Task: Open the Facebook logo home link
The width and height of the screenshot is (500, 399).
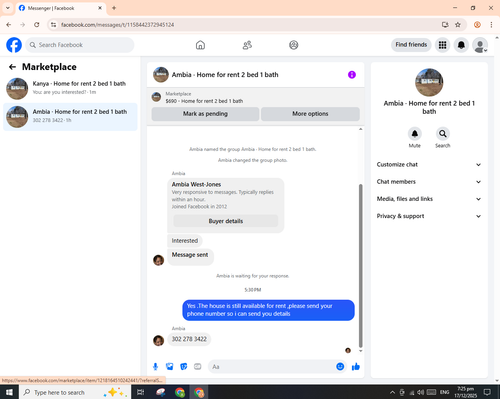Action: click(x=14, y=45)
